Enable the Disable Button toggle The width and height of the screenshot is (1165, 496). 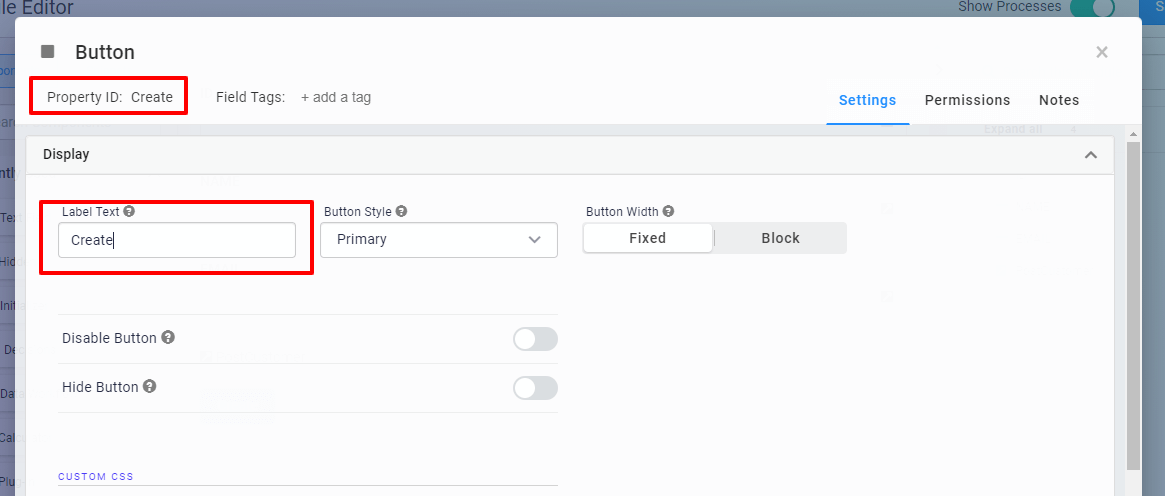point(535,339)
